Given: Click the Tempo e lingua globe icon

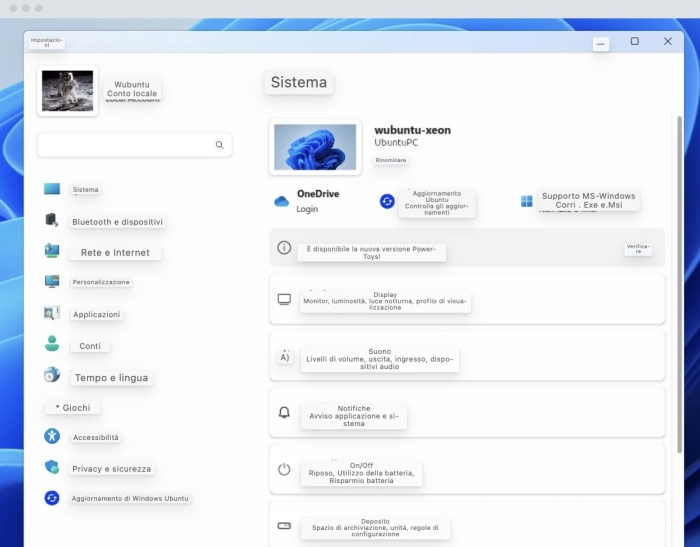Looking at the screenshot, I should tap(52, 374).
